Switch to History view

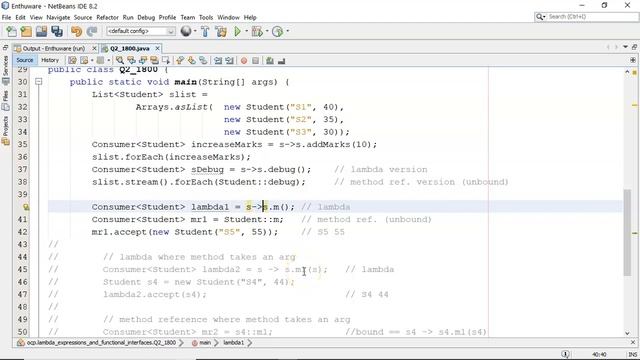click(x=50, y=60)
